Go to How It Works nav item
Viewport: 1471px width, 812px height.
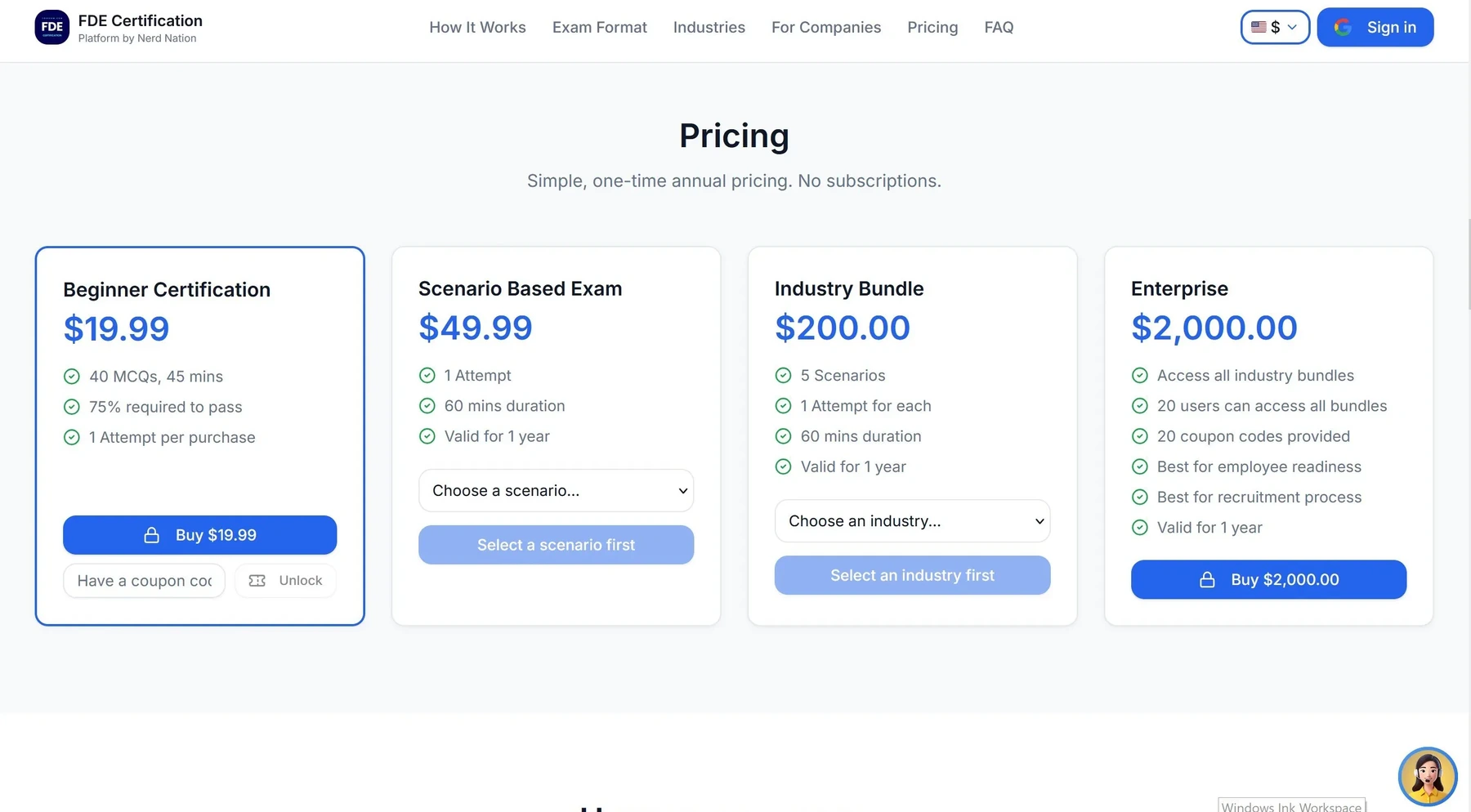(x=477, y=27)
